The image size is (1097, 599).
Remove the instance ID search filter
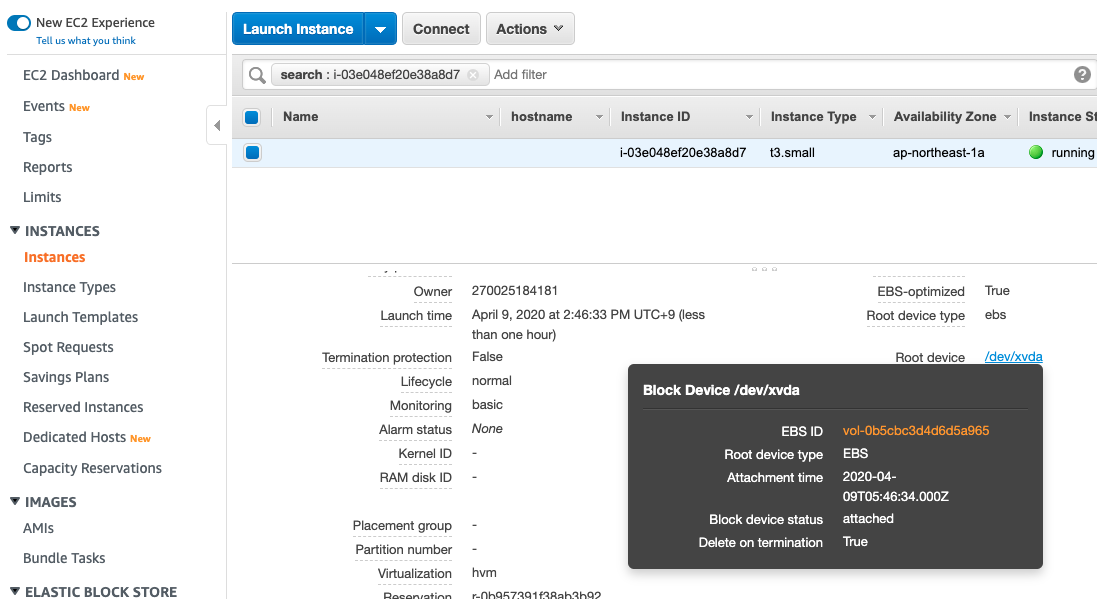pos(474,75)
